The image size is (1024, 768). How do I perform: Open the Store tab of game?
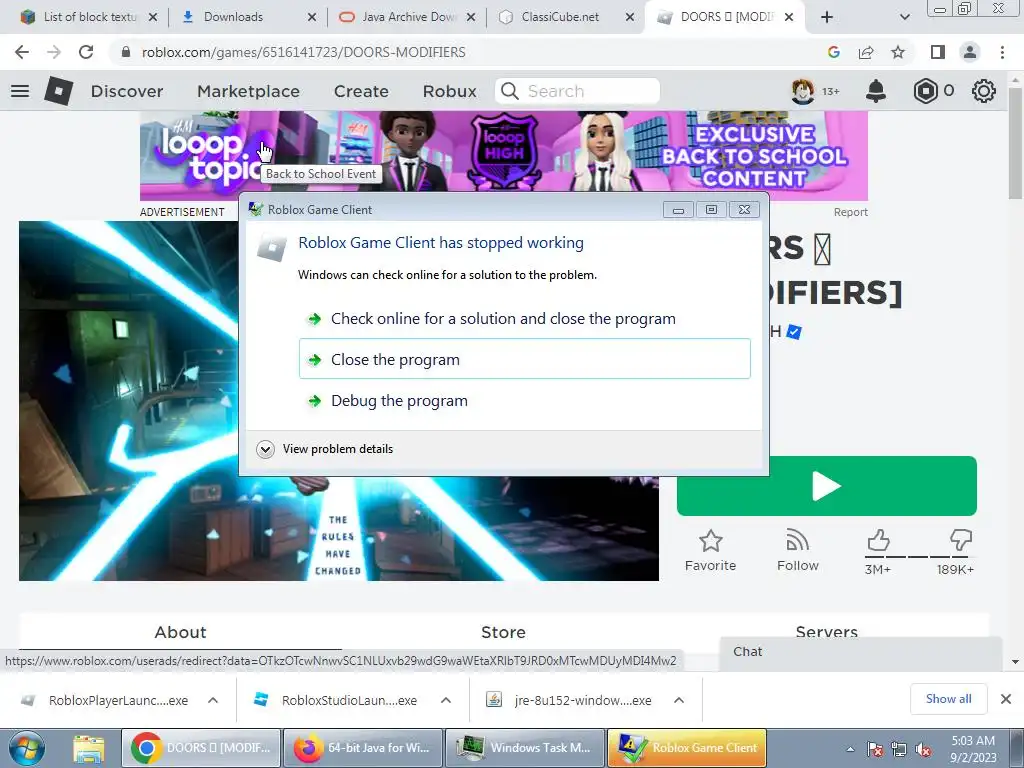click(x=503, y=632)
